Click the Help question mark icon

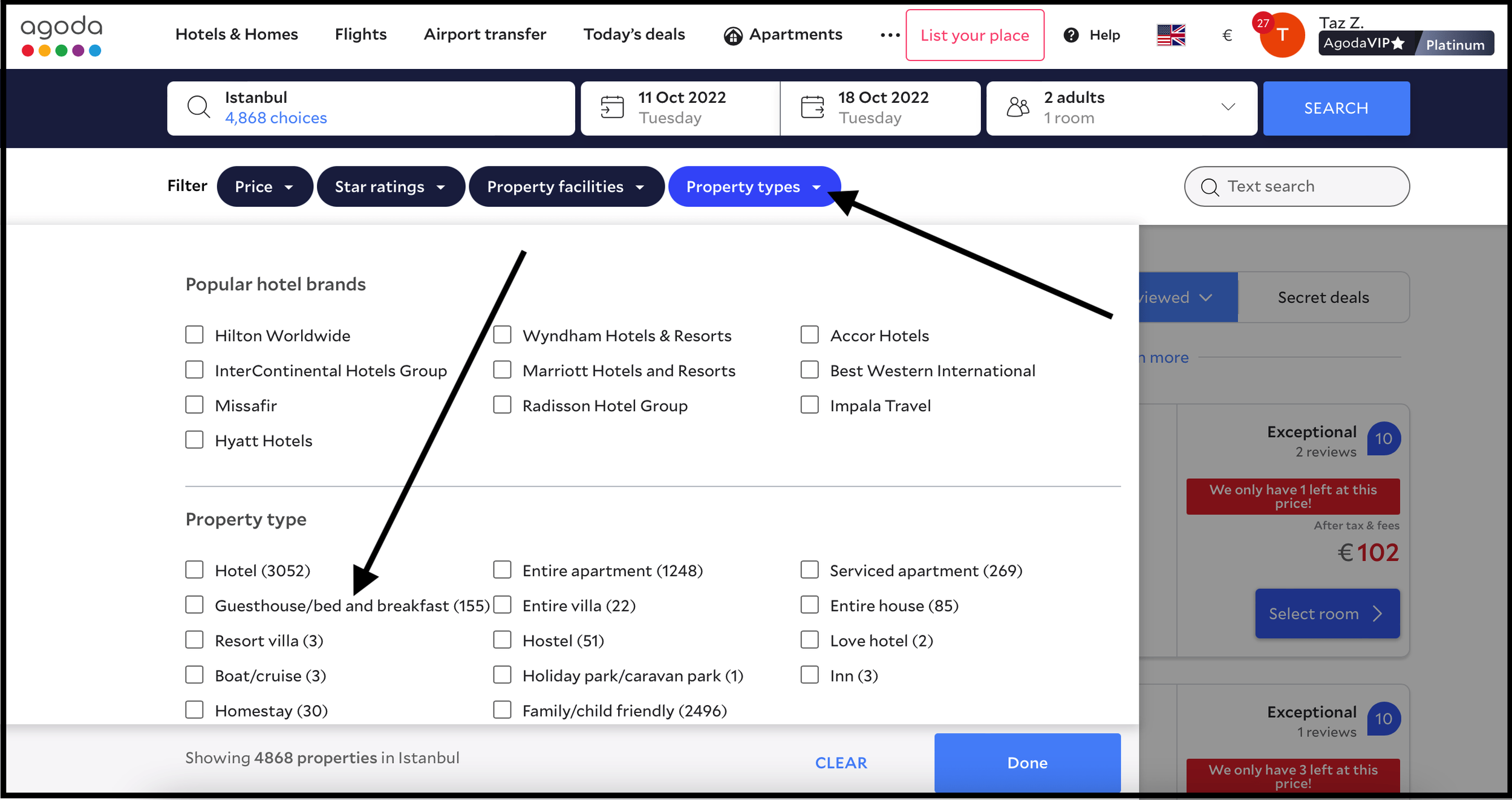pyautogui.click(x=1070, y=35)
